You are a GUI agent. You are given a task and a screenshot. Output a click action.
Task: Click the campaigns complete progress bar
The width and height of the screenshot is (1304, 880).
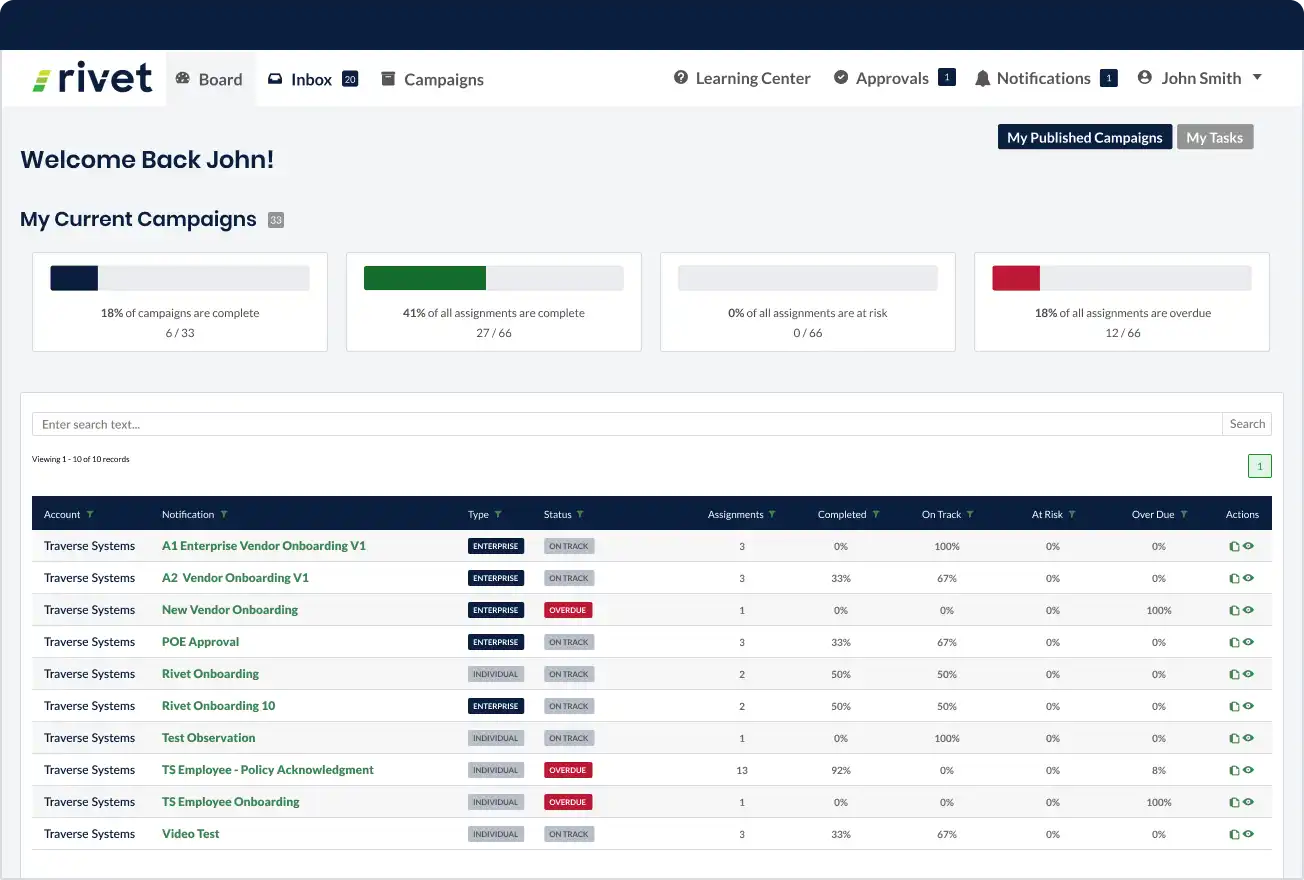(x=180, y=277)
